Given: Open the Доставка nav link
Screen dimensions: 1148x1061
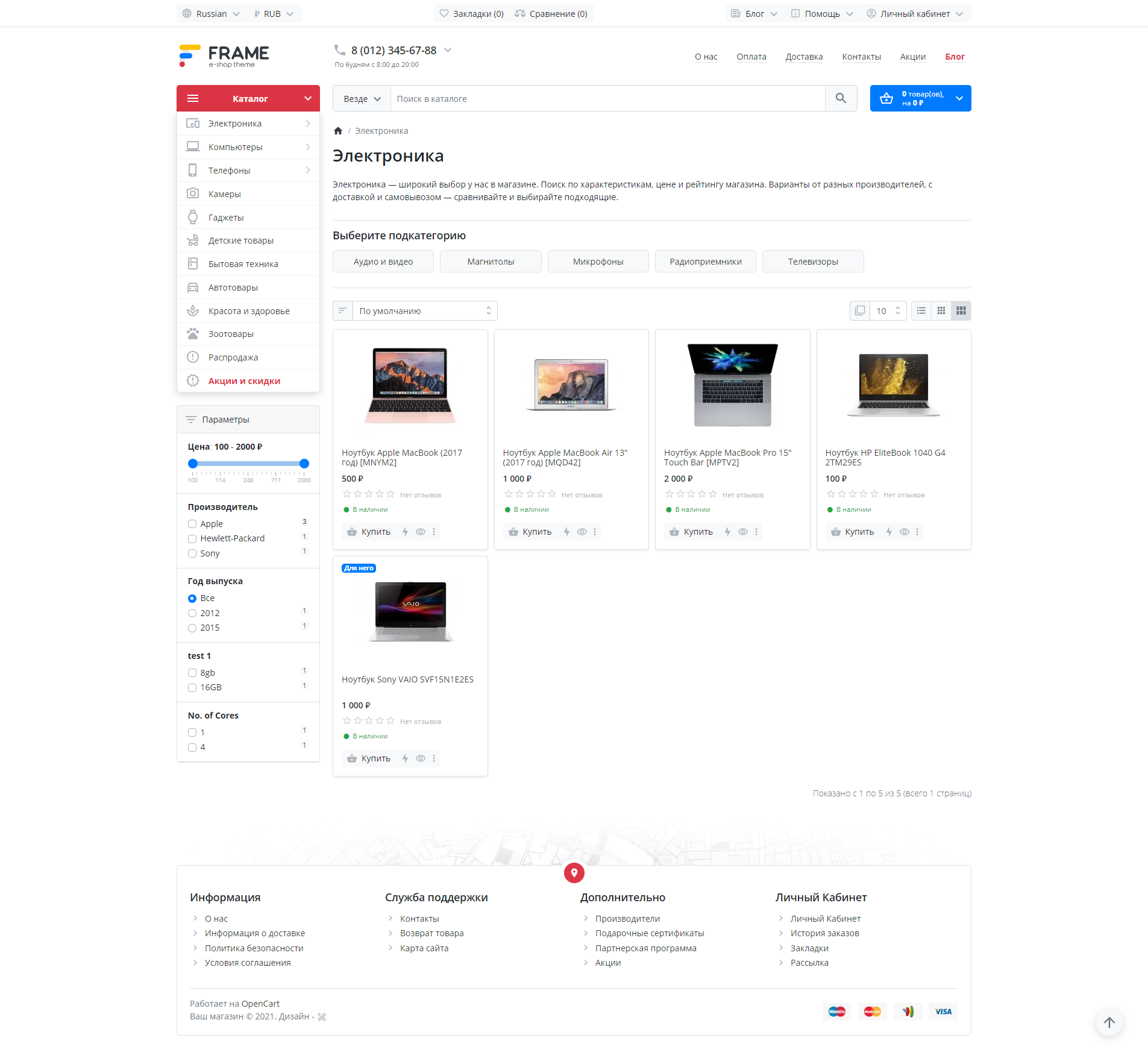Looking at the screenshot, I should (x=804, y=57).
